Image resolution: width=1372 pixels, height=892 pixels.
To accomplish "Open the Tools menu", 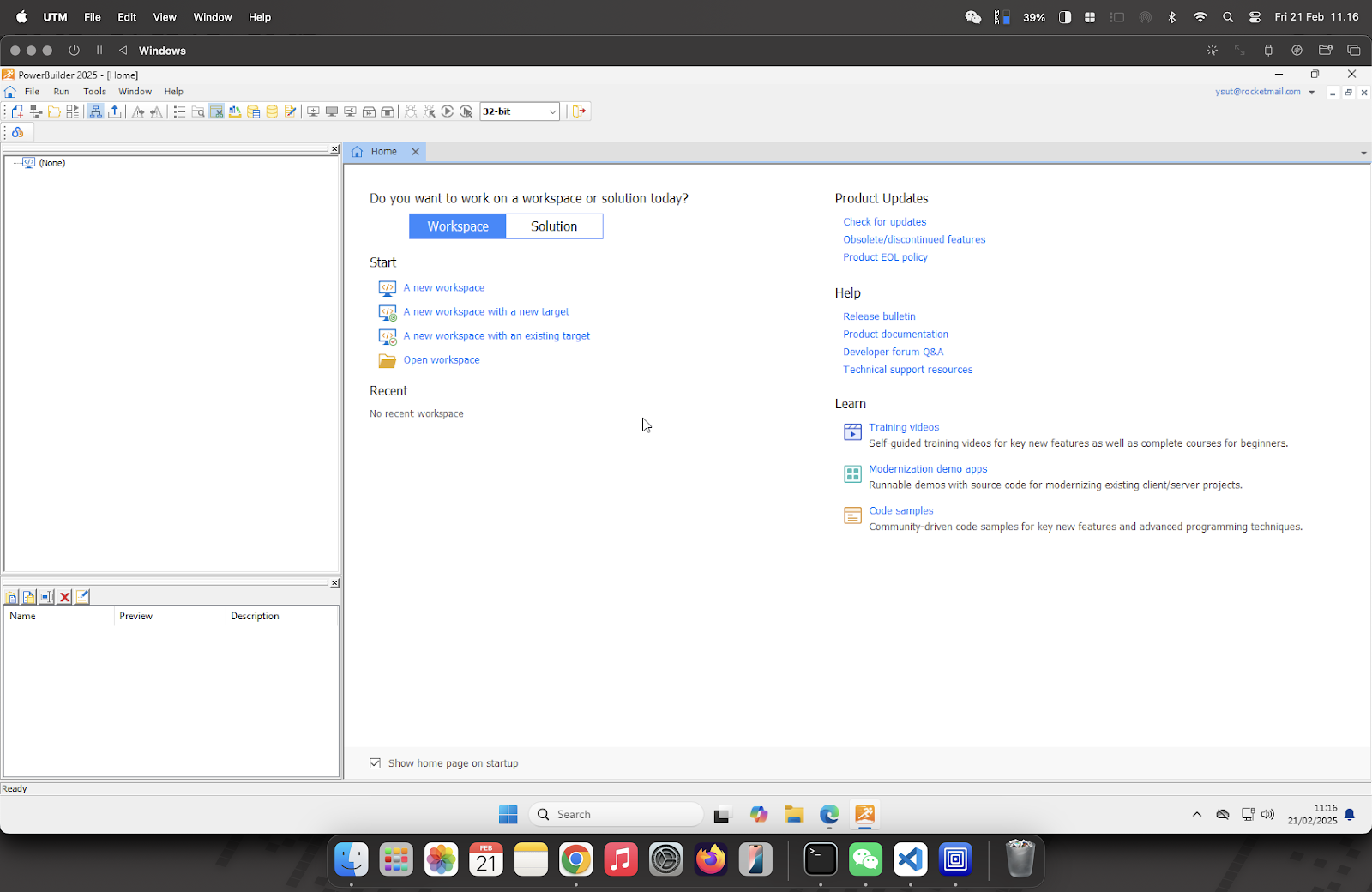I will click(94, 92).
